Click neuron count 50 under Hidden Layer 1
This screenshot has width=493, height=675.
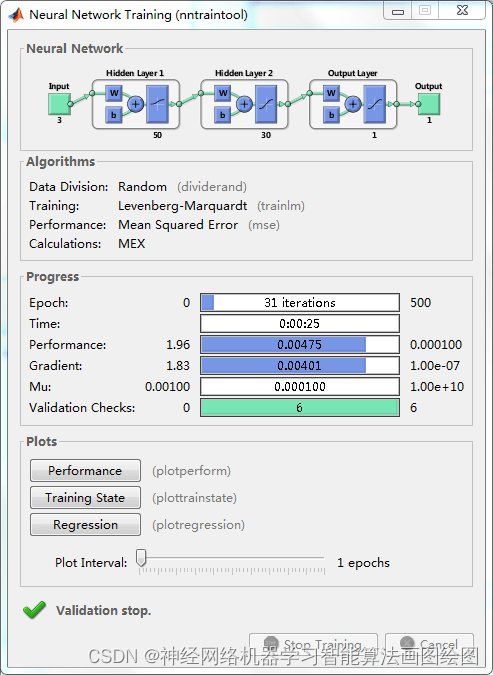click(x=158, y=135)
